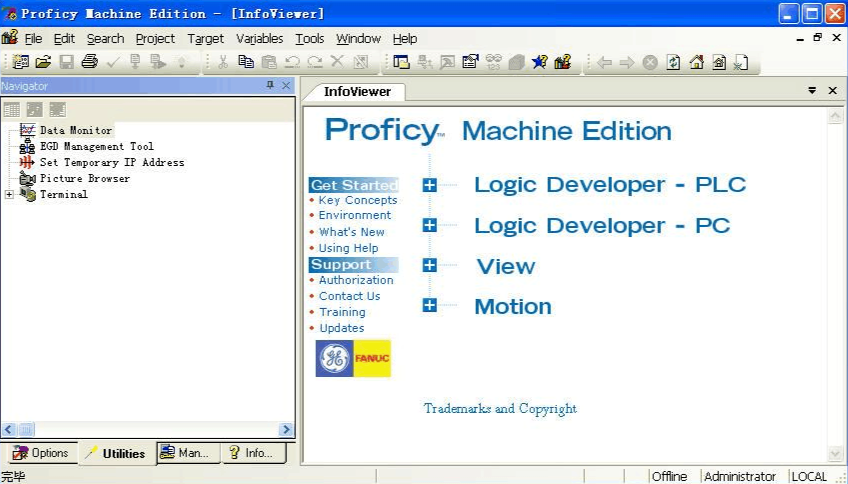This screenshot has width=848, height=484.
Task: Expand the Logic Developer - PLC section
Action: (x=430, y=185)
